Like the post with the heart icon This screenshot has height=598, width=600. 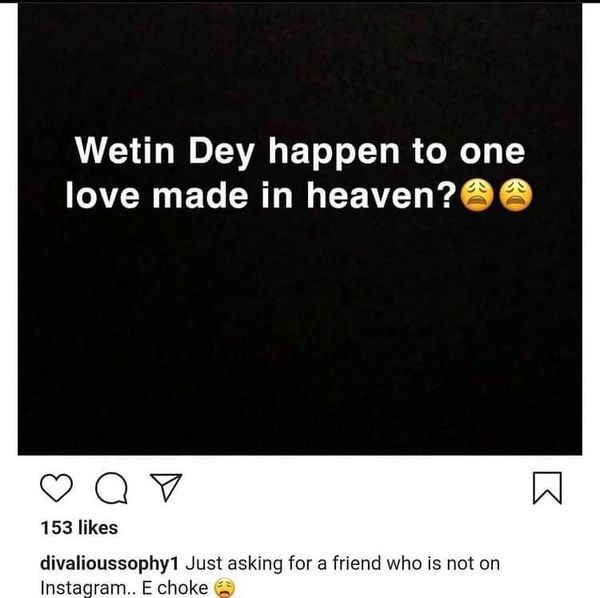tap(56, 487)
